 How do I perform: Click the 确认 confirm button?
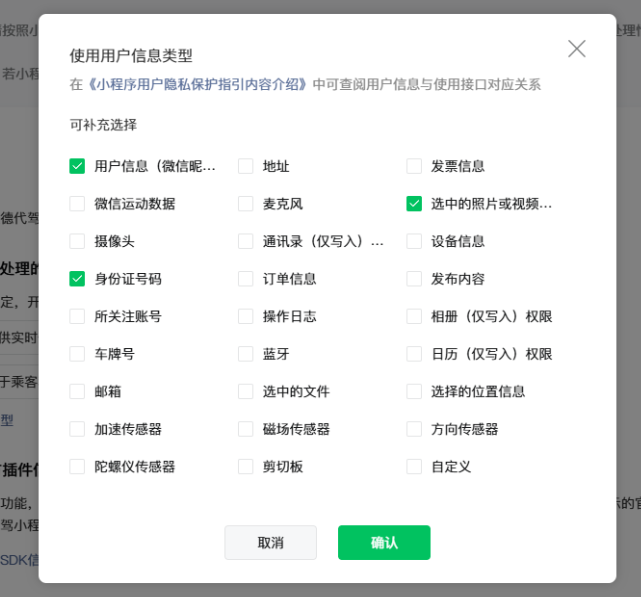pyautogui.click(x=384, y=542)
